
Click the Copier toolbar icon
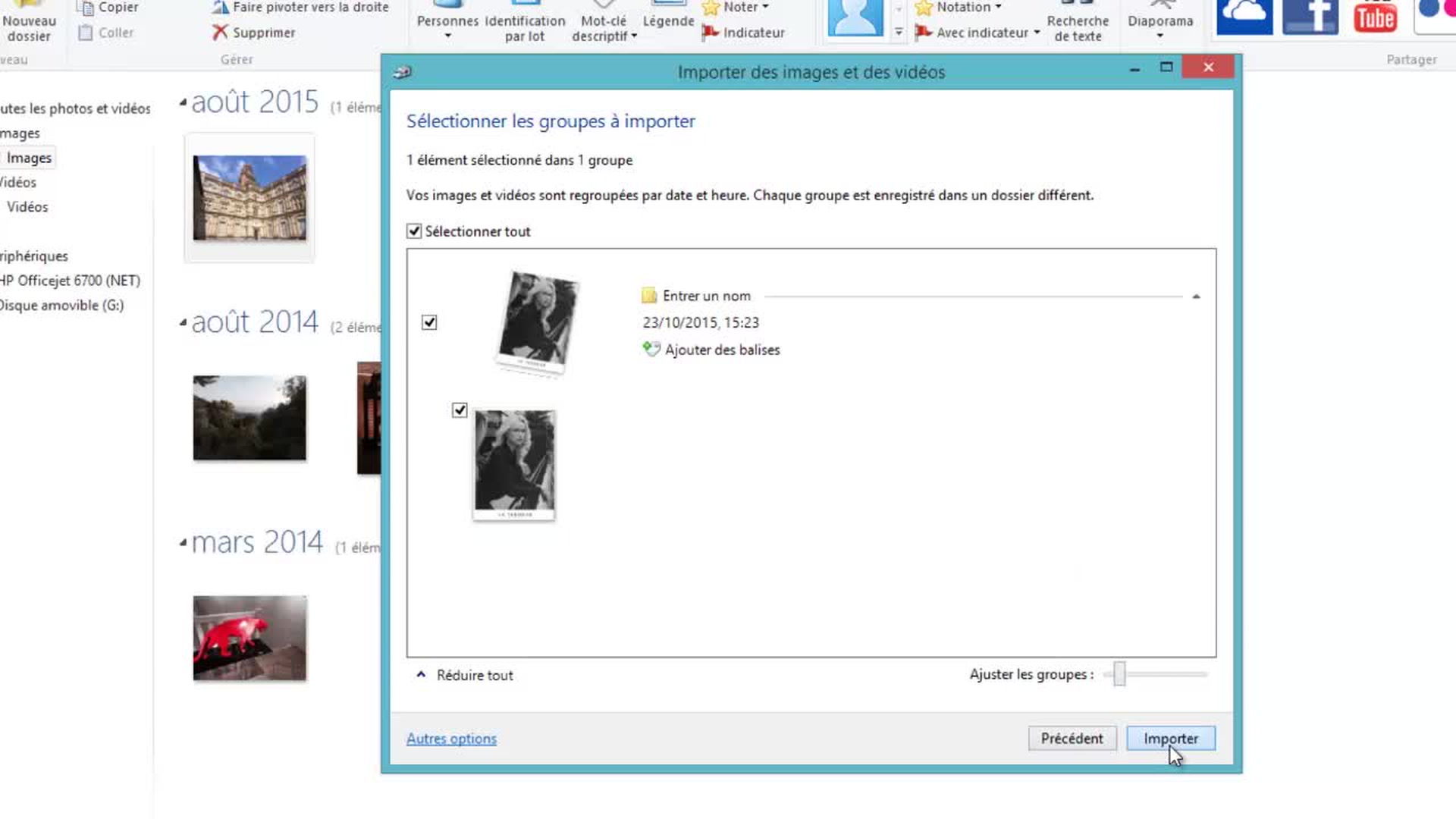[86, 8]
